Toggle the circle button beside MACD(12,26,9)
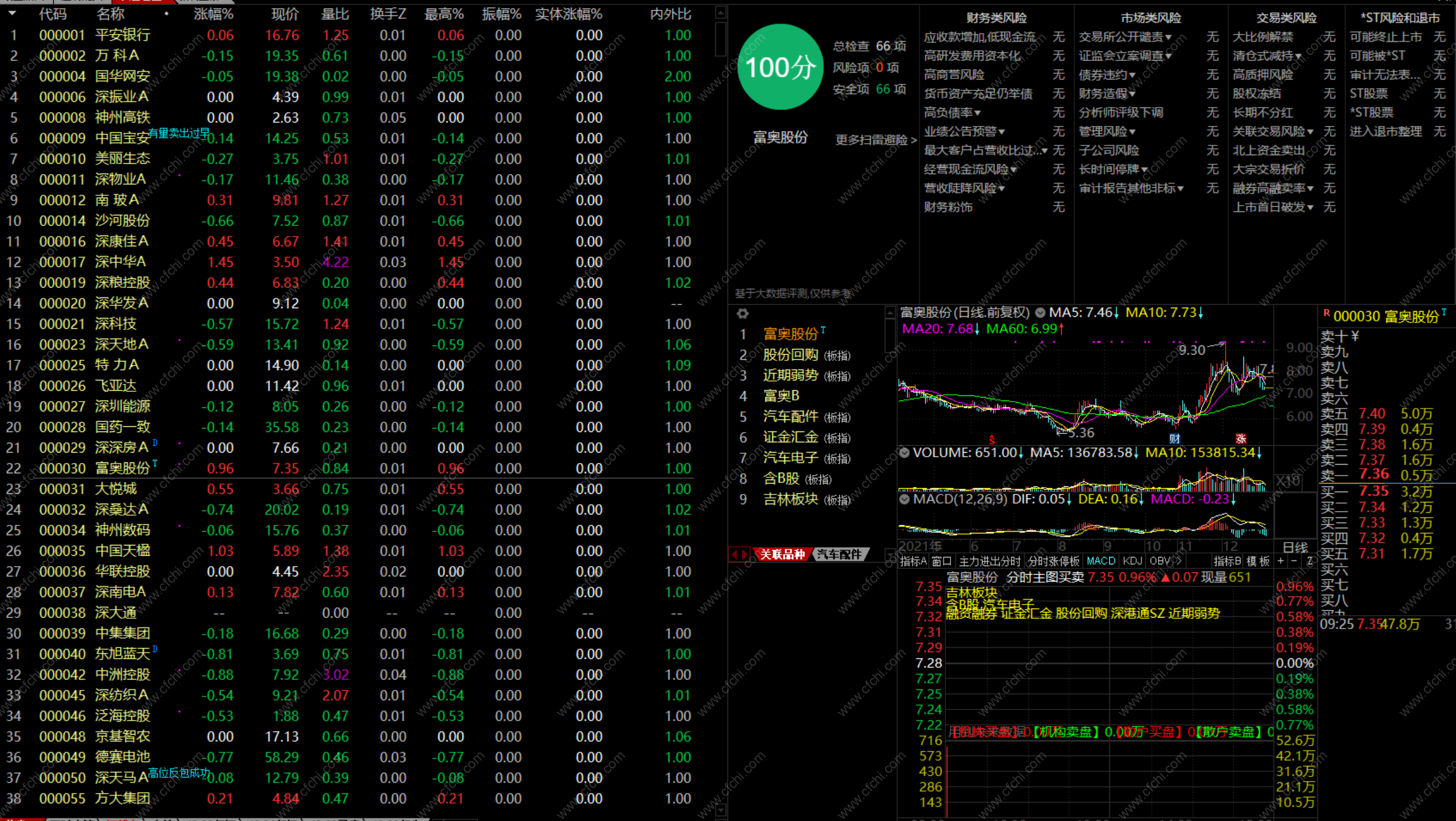This screenshot has width=1456, height=821. 905,499
